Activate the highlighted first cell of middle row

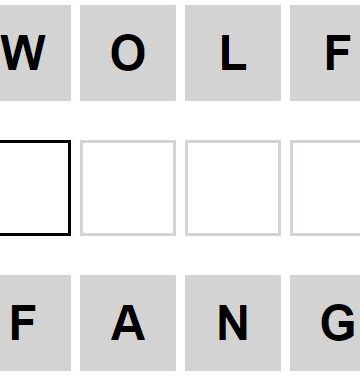click(x=35, y=188)
